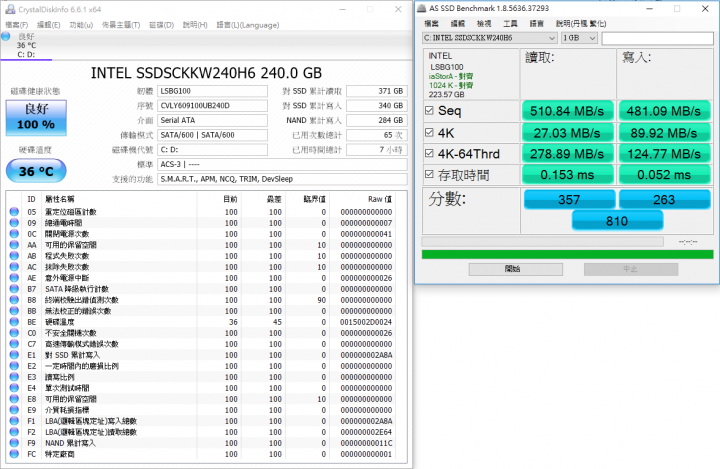Click the CrystalDiskInfo title bar app icon
720x469 pixels.
point(10,9)
